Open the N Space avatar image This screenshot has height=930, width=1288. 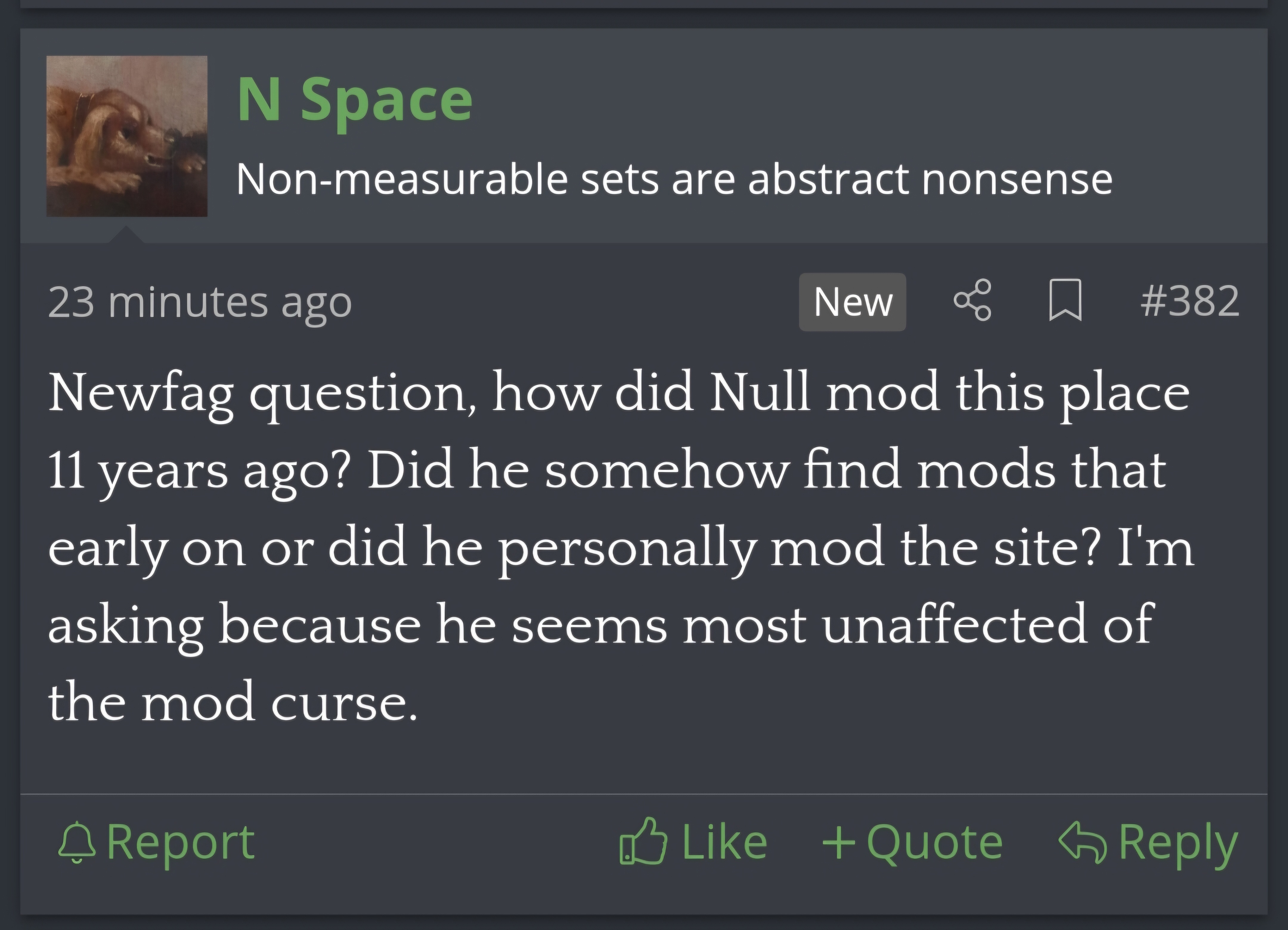click(x=127, y=136)
